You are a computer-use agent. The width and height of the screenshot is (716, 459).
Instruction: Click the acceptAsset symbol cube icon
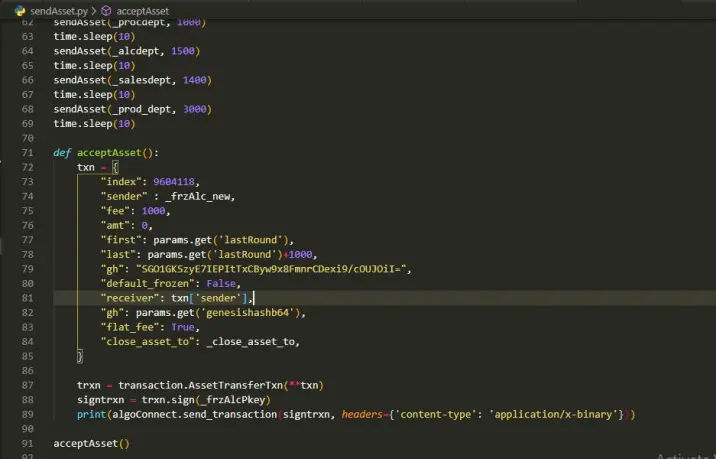[x=106, y=11]
